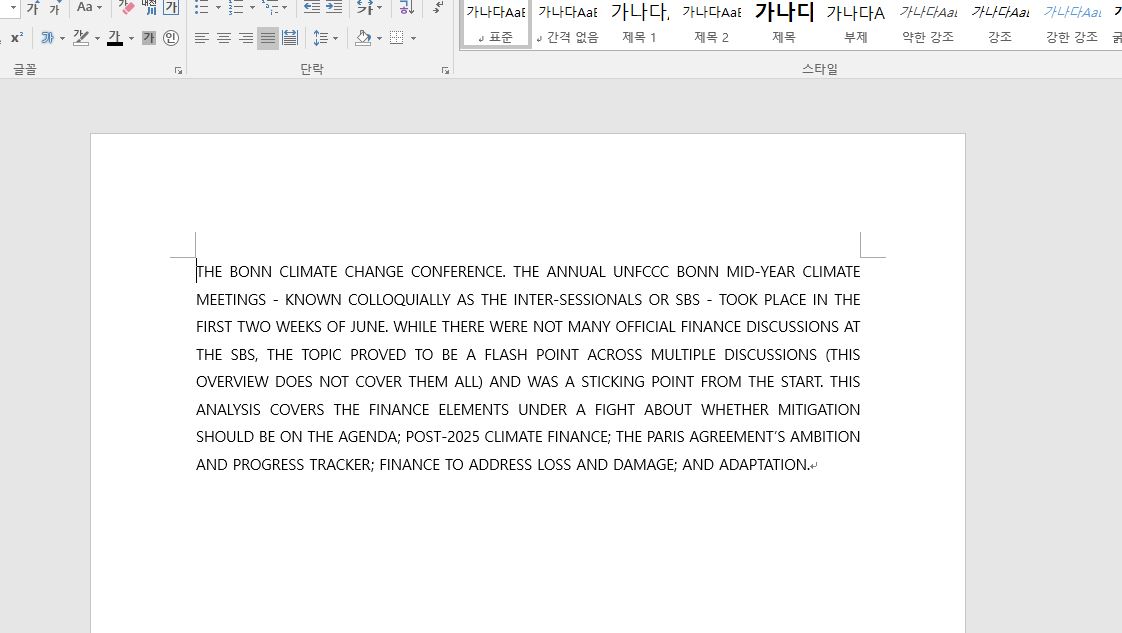Click the Bullets list icon
This screenshot has height=633, width=1122.
[202, 8]
